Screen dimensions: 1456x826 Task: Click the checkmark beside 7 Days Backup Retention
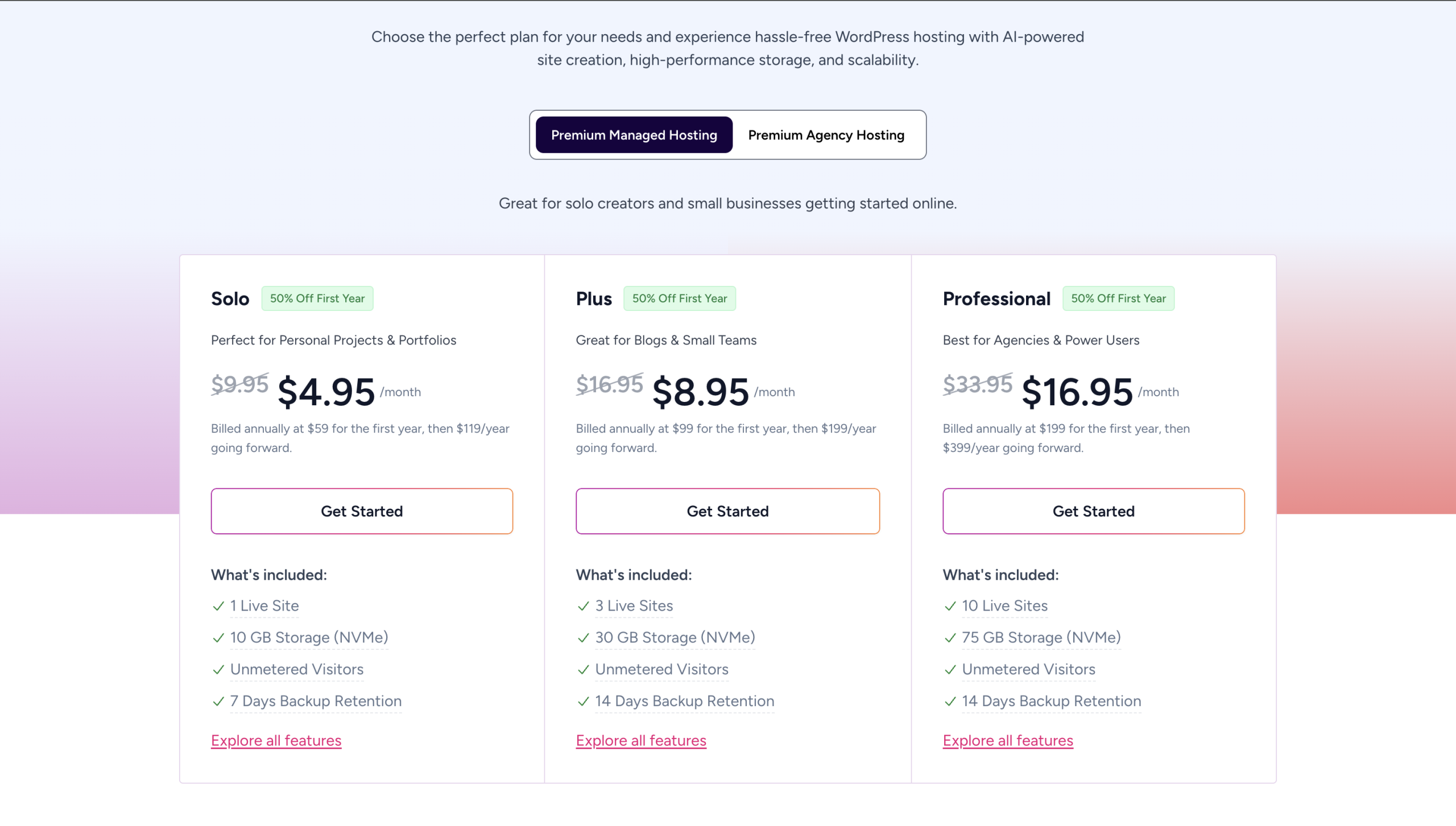point(218,702)
